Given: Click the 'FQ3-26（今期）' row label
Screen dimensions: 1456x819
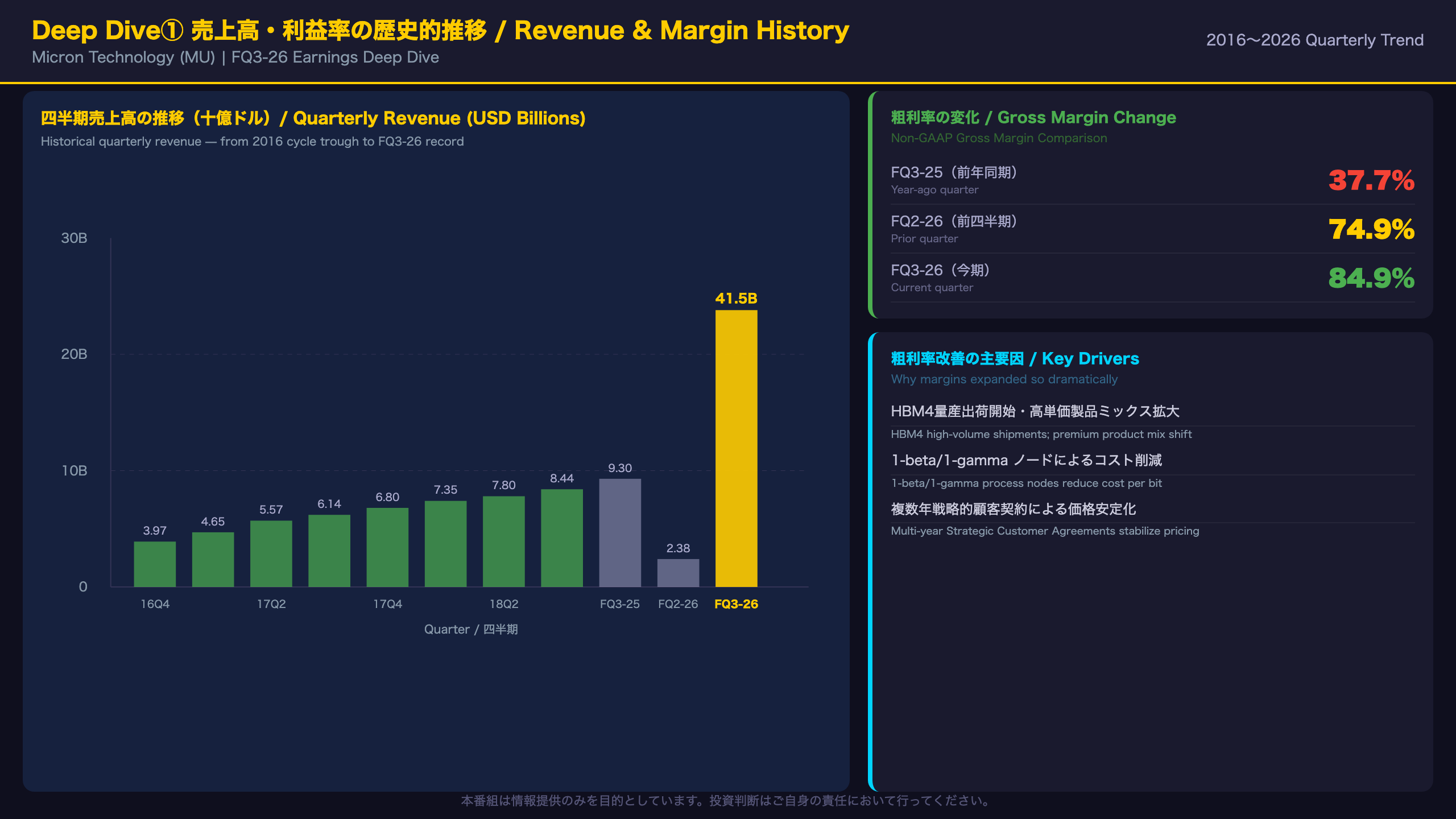Looking at the screenshot, I should 944,270.
